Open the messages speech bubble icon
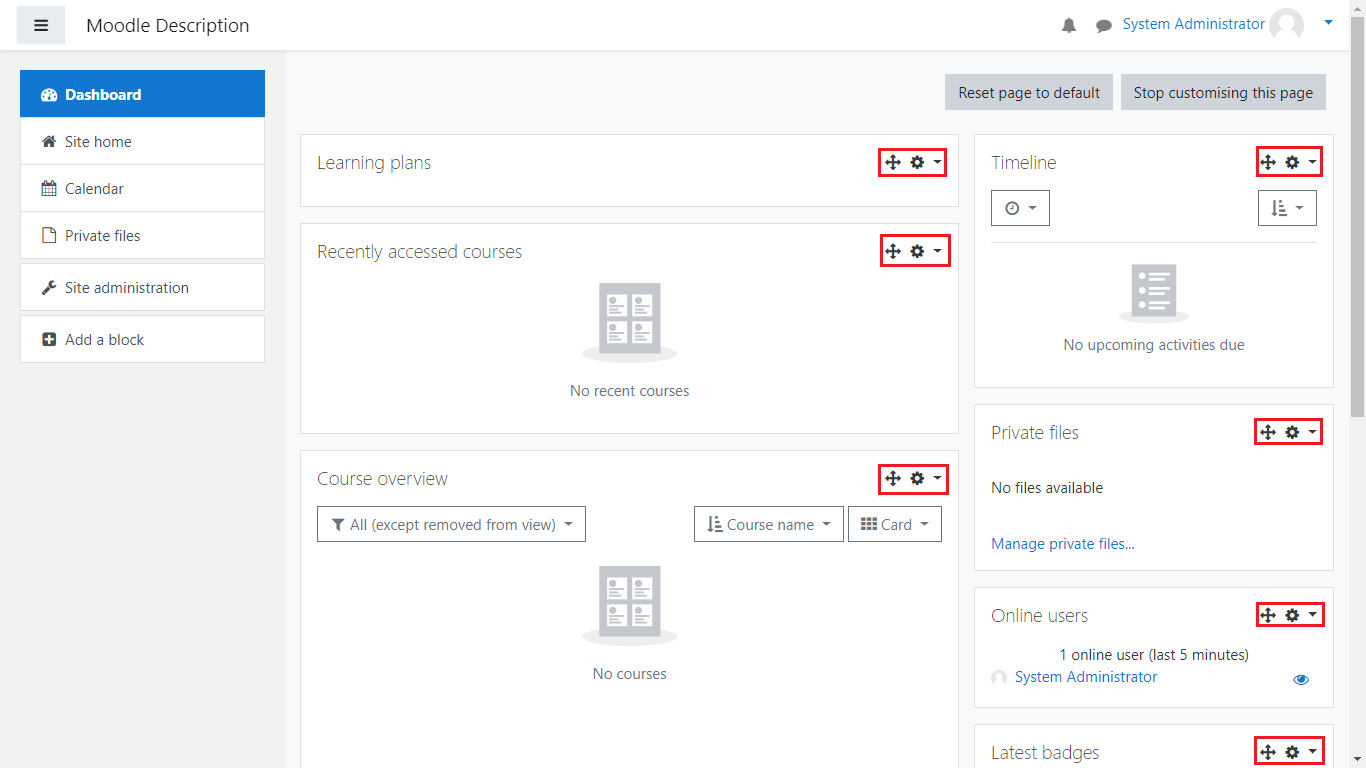Viewport: 1366px width, 768px height. [x=1103, y=26]
